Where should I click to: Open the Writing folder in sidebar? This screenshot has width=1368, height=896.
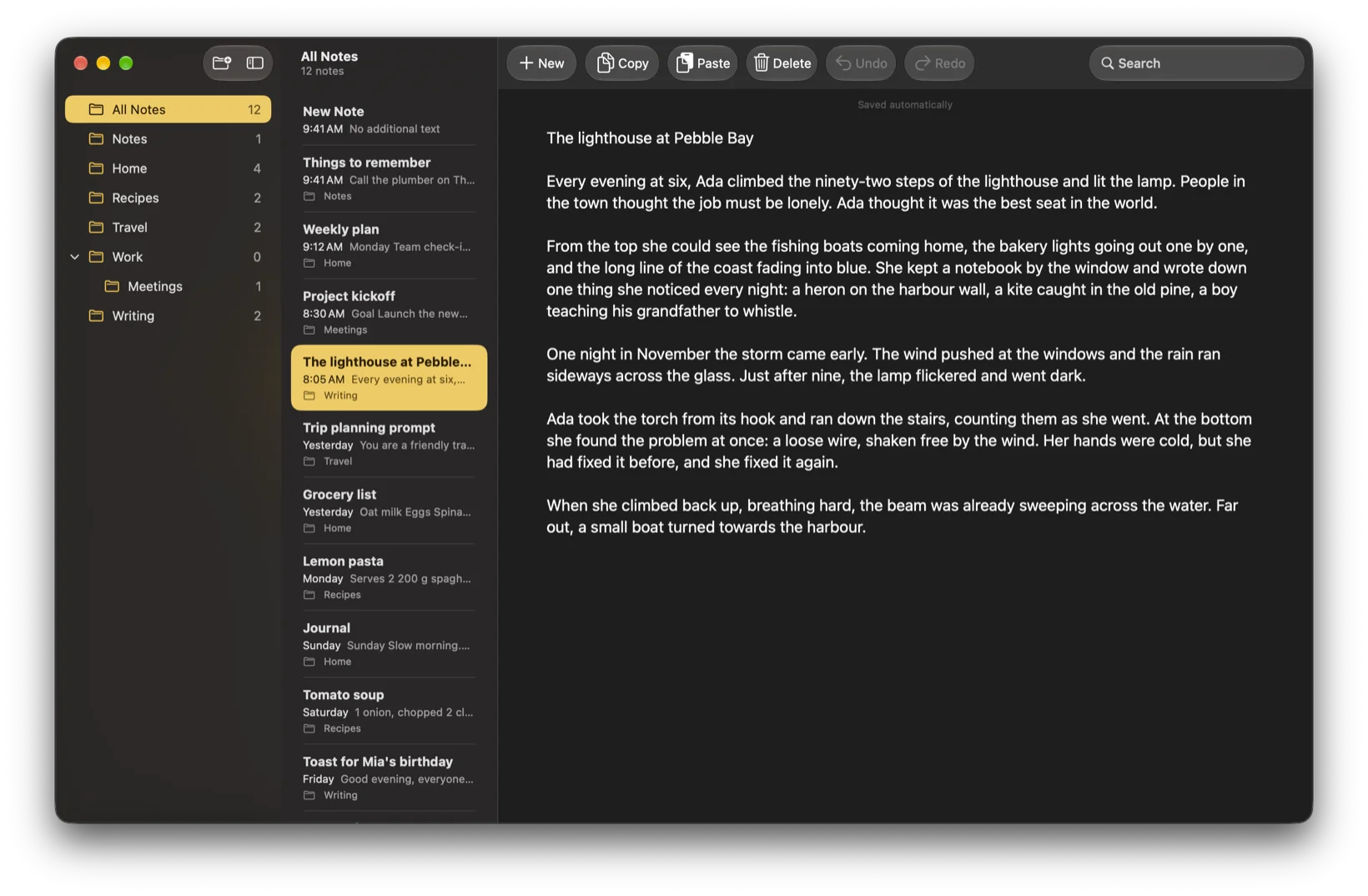pos(168,315)
